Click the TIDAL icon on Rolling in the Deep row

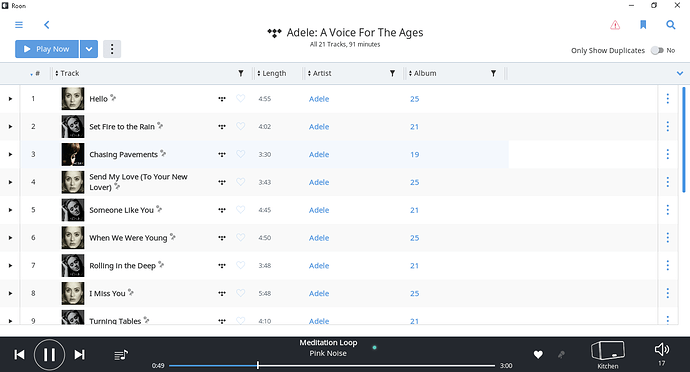222,266
